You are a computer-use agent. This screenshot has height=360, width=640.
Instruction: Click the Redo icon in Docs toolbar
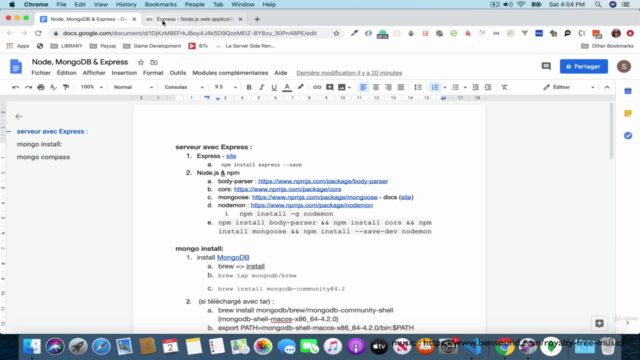click(x=28, y=87)
